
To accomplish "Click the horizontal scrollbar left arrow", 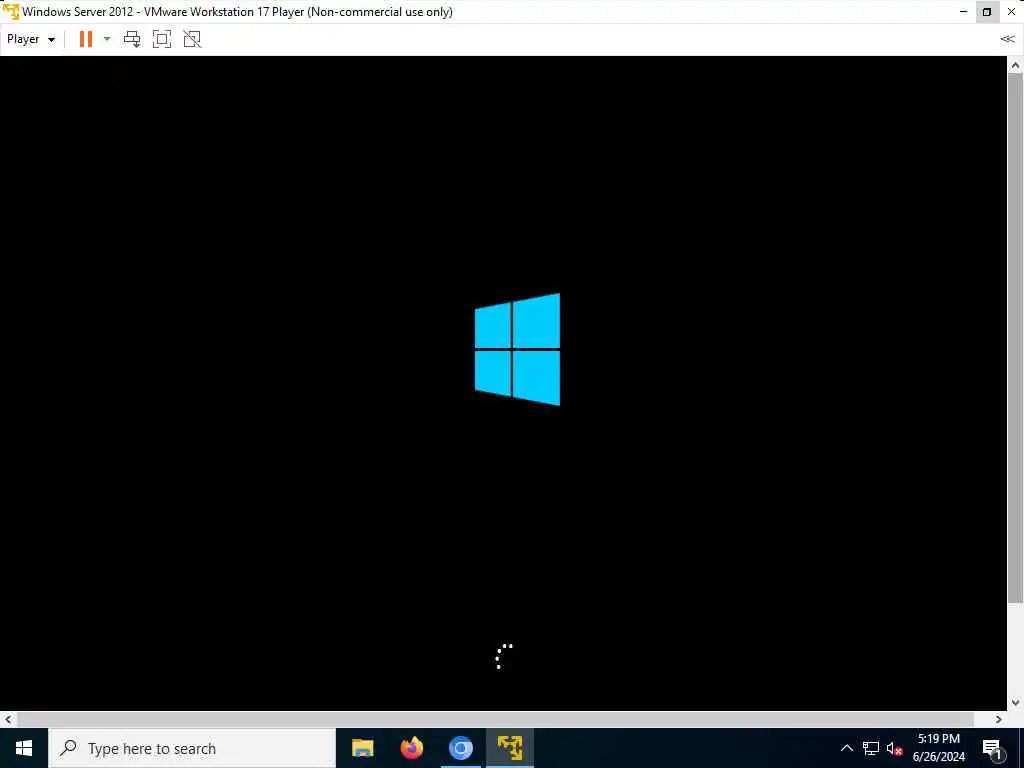I will (8, 719).
